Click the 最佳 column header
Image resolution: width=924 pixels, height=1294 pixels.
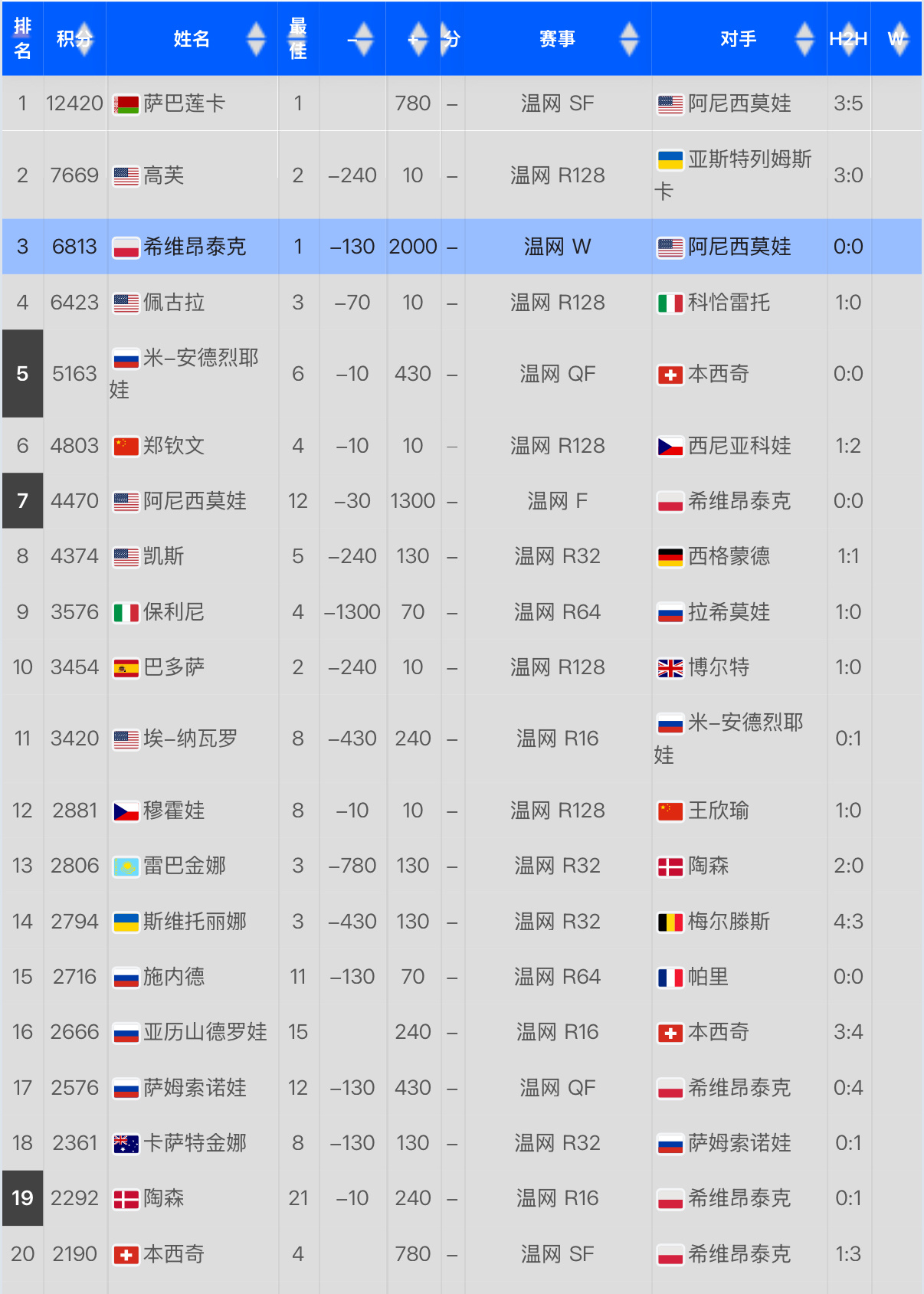click(298, 38)
